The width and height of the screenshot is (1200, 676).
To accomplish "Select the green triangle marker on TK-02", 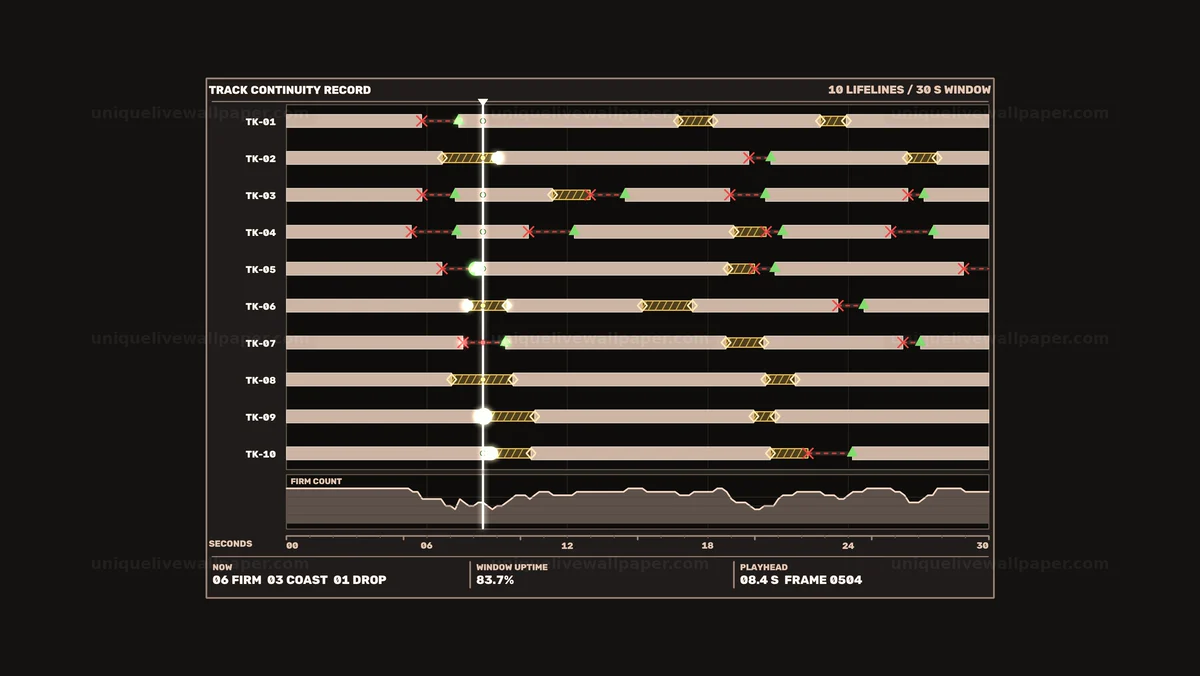I will 771,158.
